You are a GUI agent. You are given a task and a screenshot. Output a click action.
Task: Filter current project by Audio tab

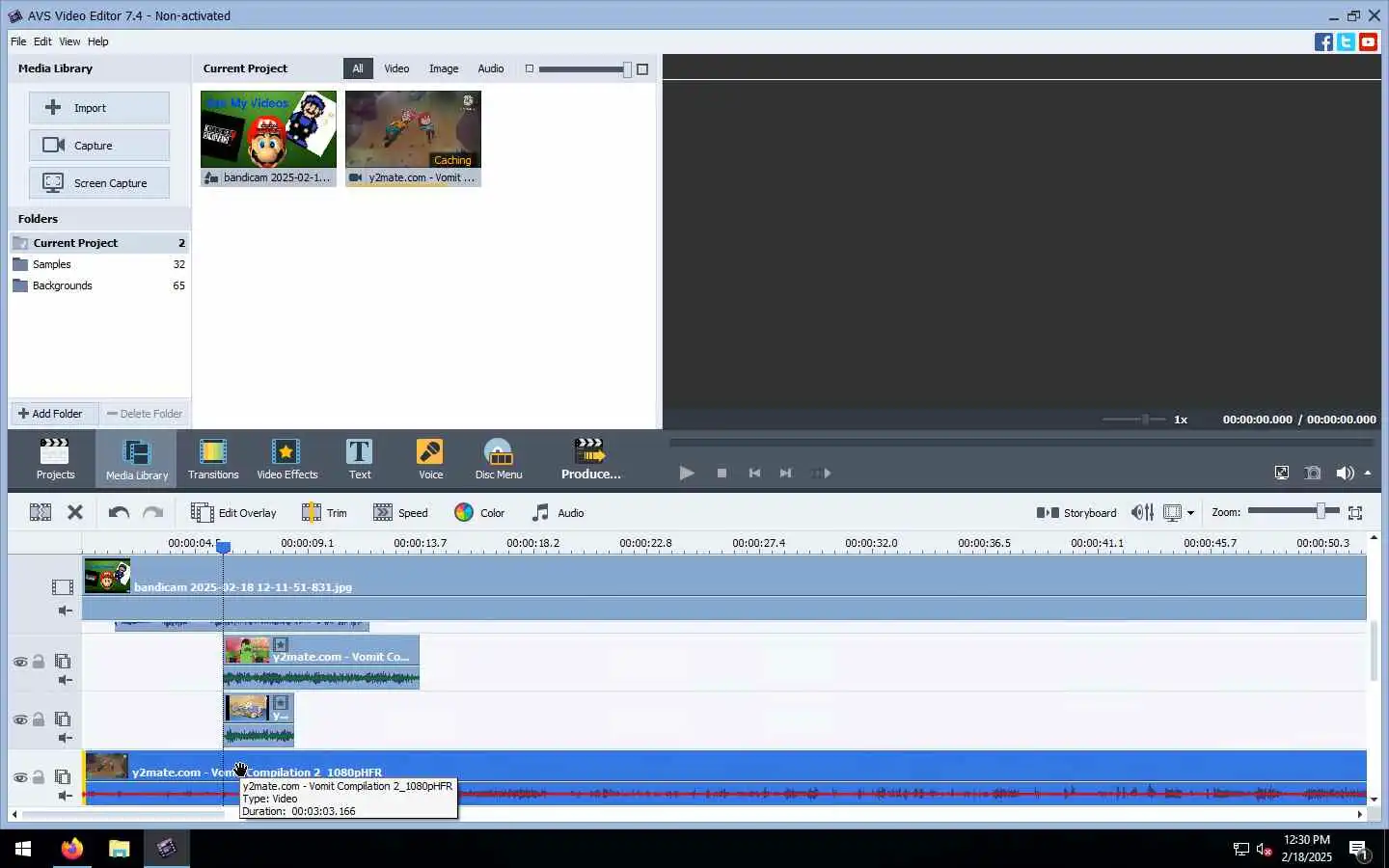[491, 68]
